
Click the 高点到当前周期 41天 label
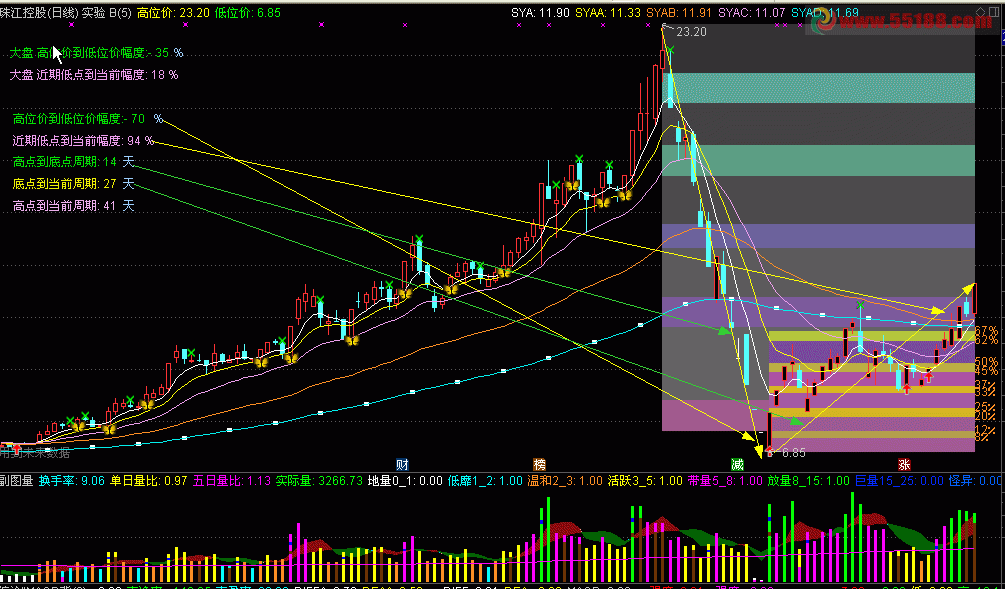(x=74, y=206)
